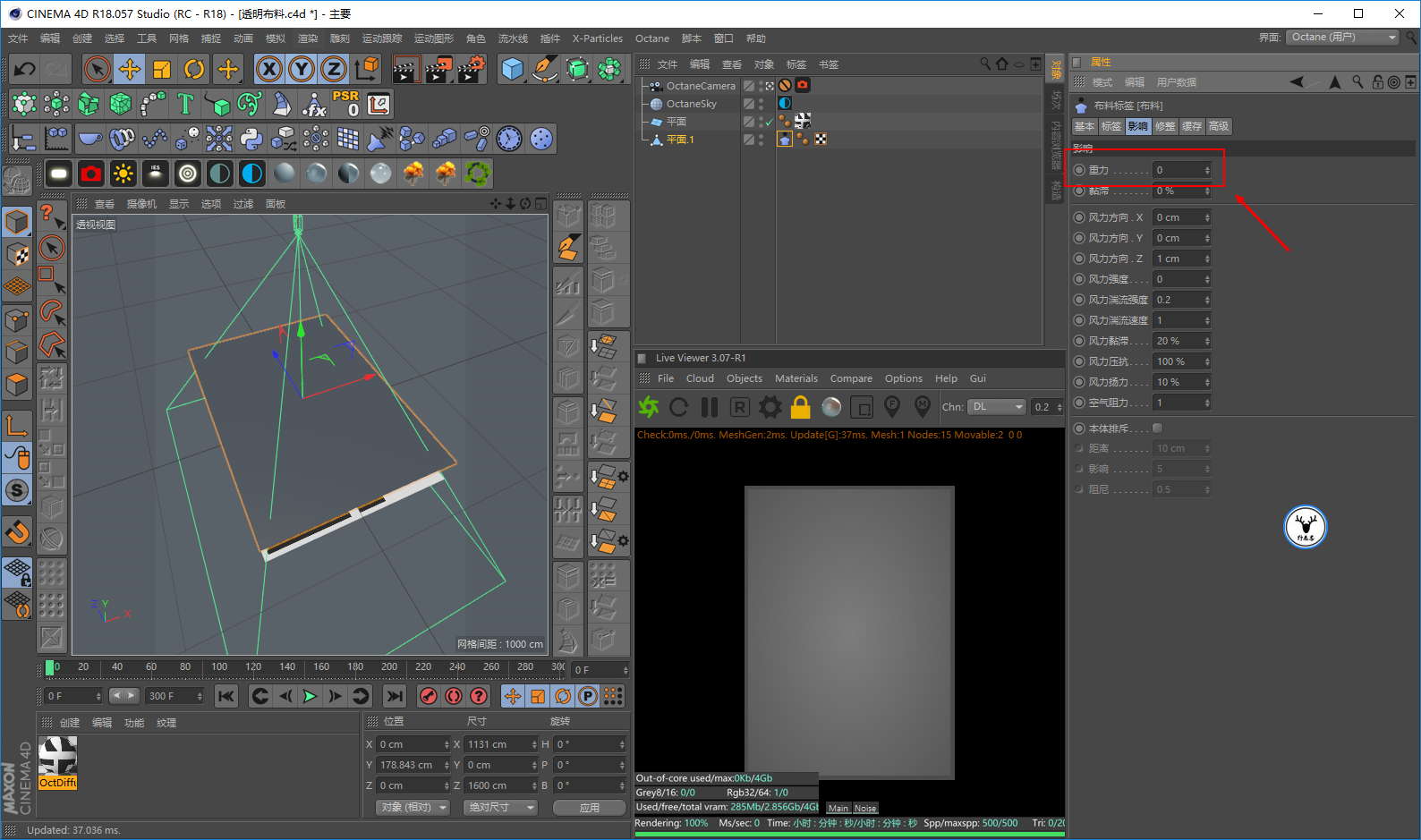Screen dimensions: 1421x840
Task: Lock the Live Viewer resolution padlock
Action: click(x=800, y=407)
